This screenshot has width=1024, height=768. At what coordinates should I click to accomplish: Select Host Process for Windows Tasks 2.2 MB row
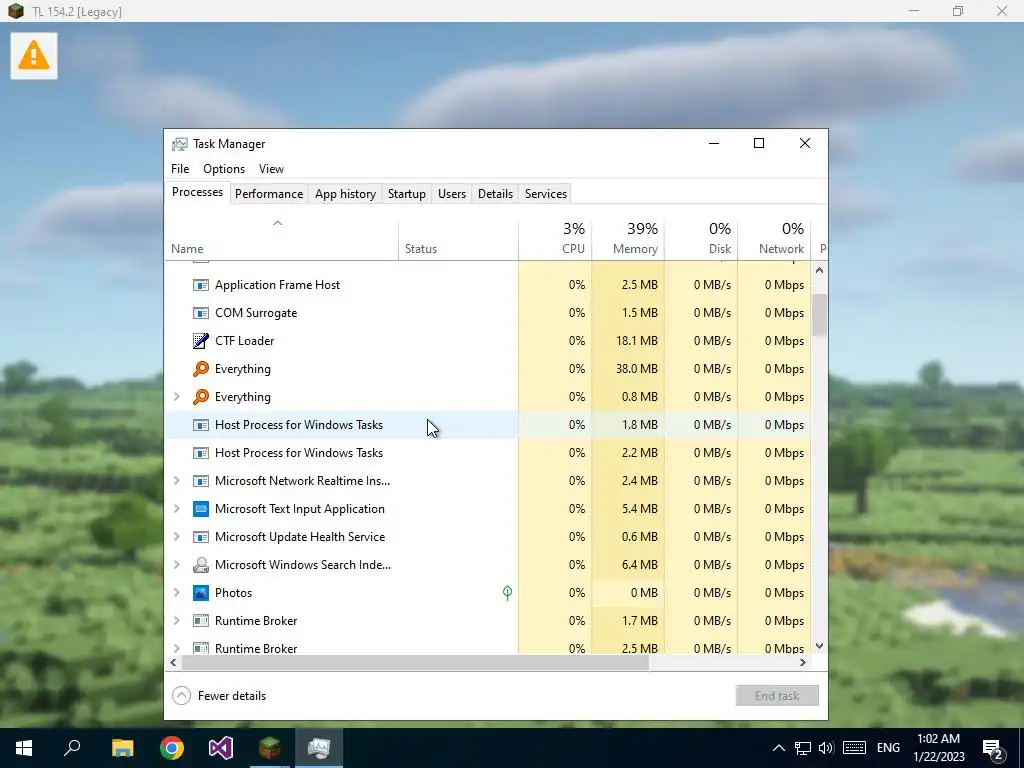pos(488,453)
